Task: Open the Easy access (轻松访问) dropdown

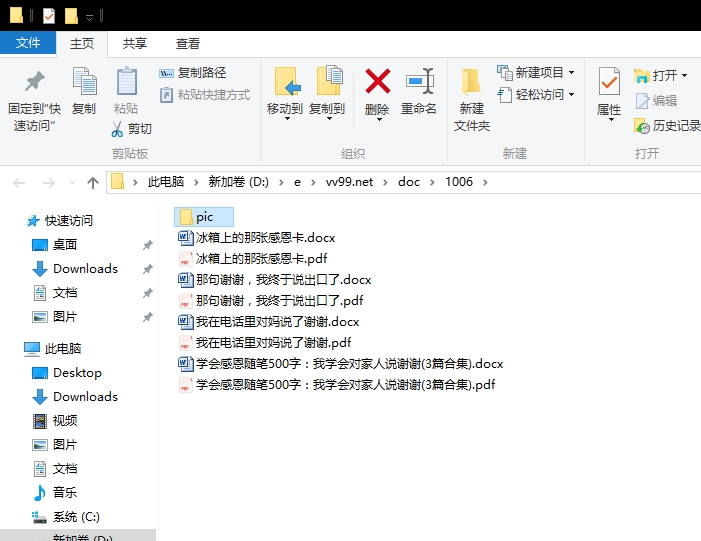Action: click(571, 95)
